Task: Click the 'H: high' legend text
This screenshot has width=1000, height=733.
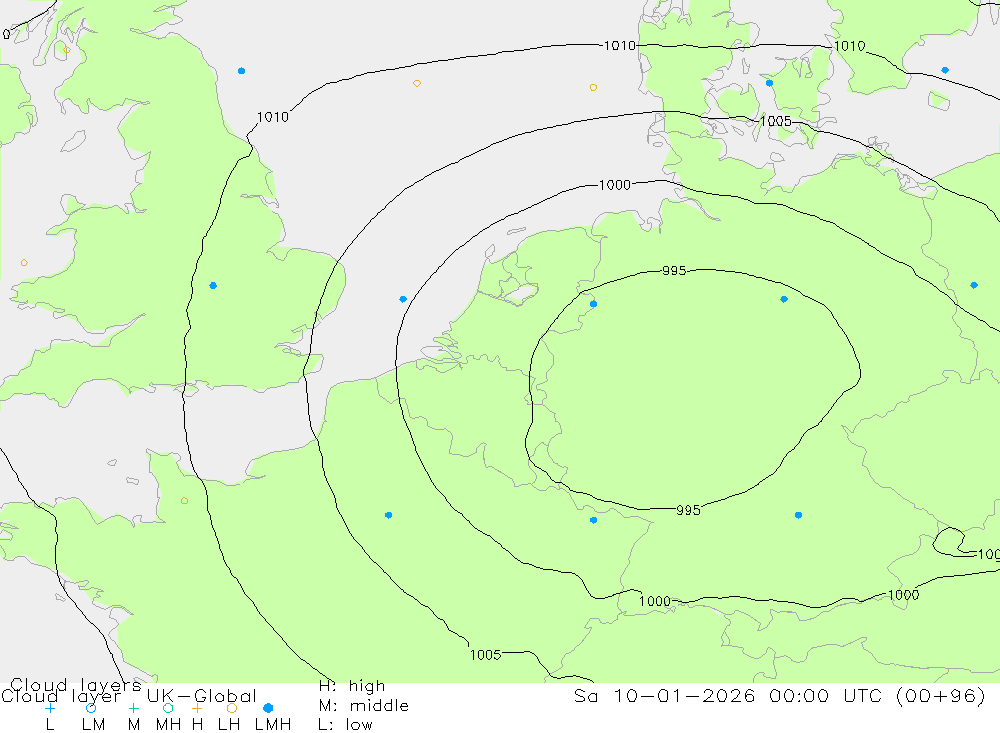Action: 352,686
